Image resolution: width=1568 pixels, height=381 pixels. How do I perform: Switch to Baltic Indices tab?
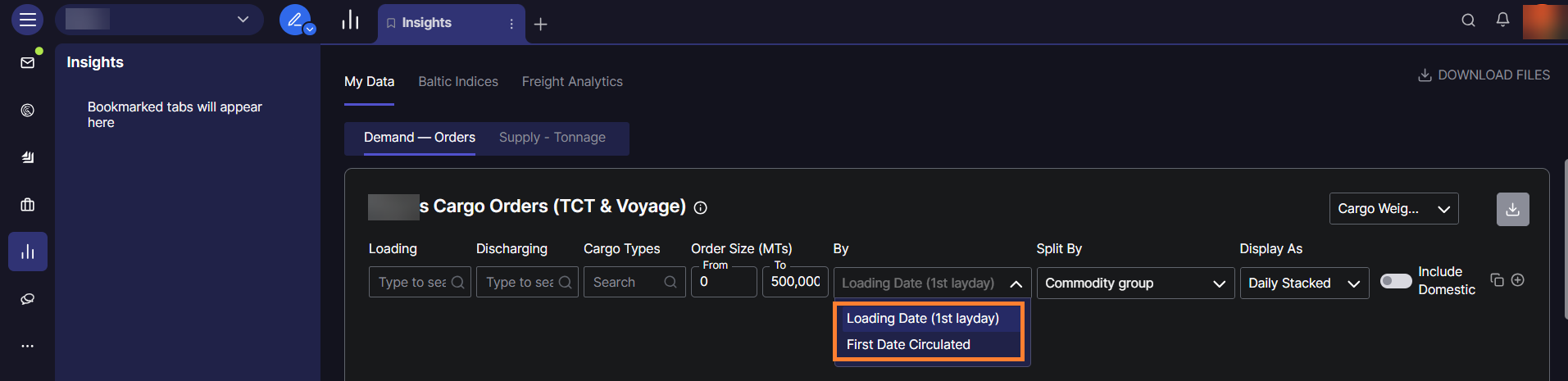457,82
